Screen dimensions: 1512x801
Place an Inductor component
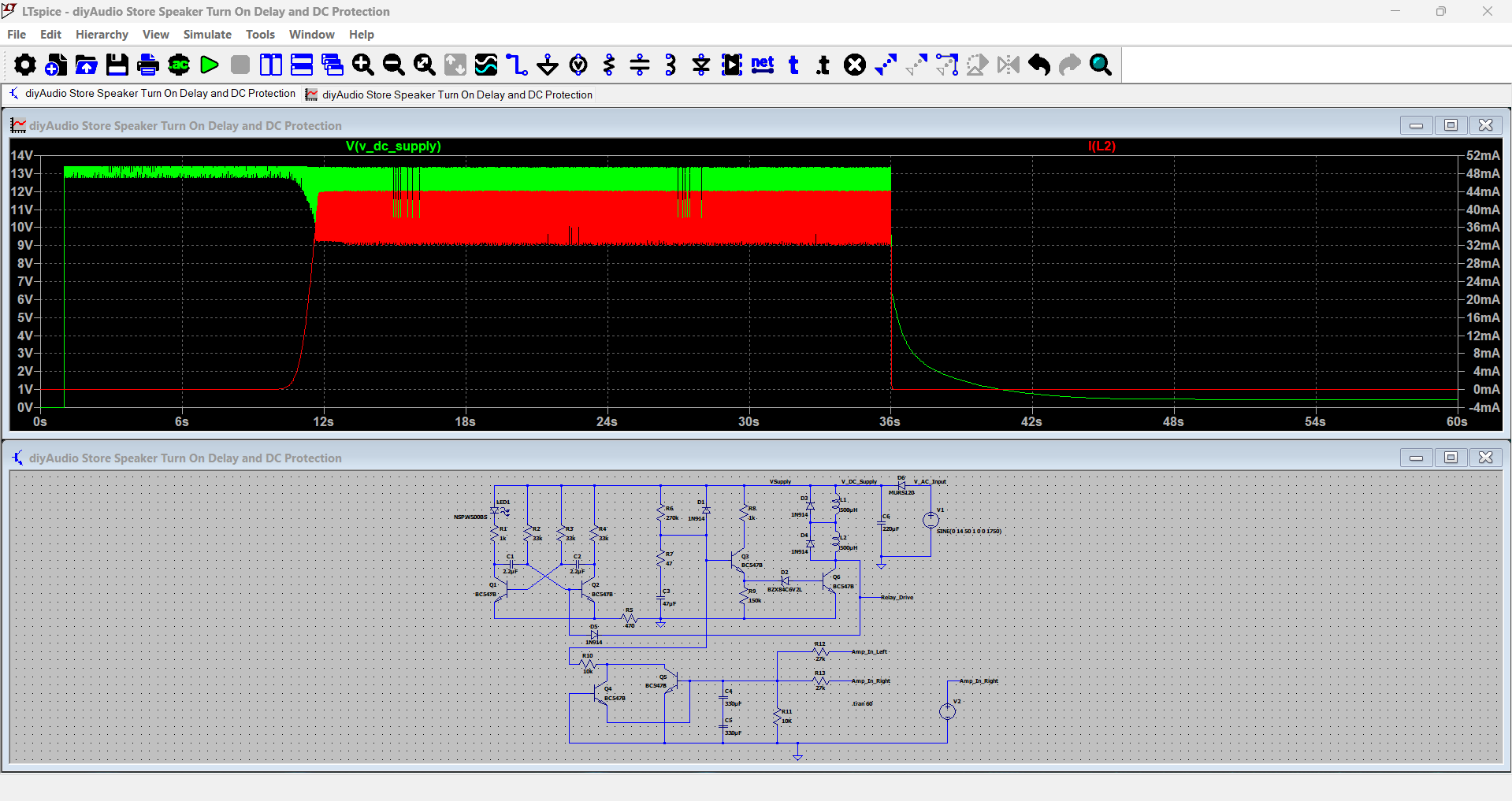(x=671, y=65)
